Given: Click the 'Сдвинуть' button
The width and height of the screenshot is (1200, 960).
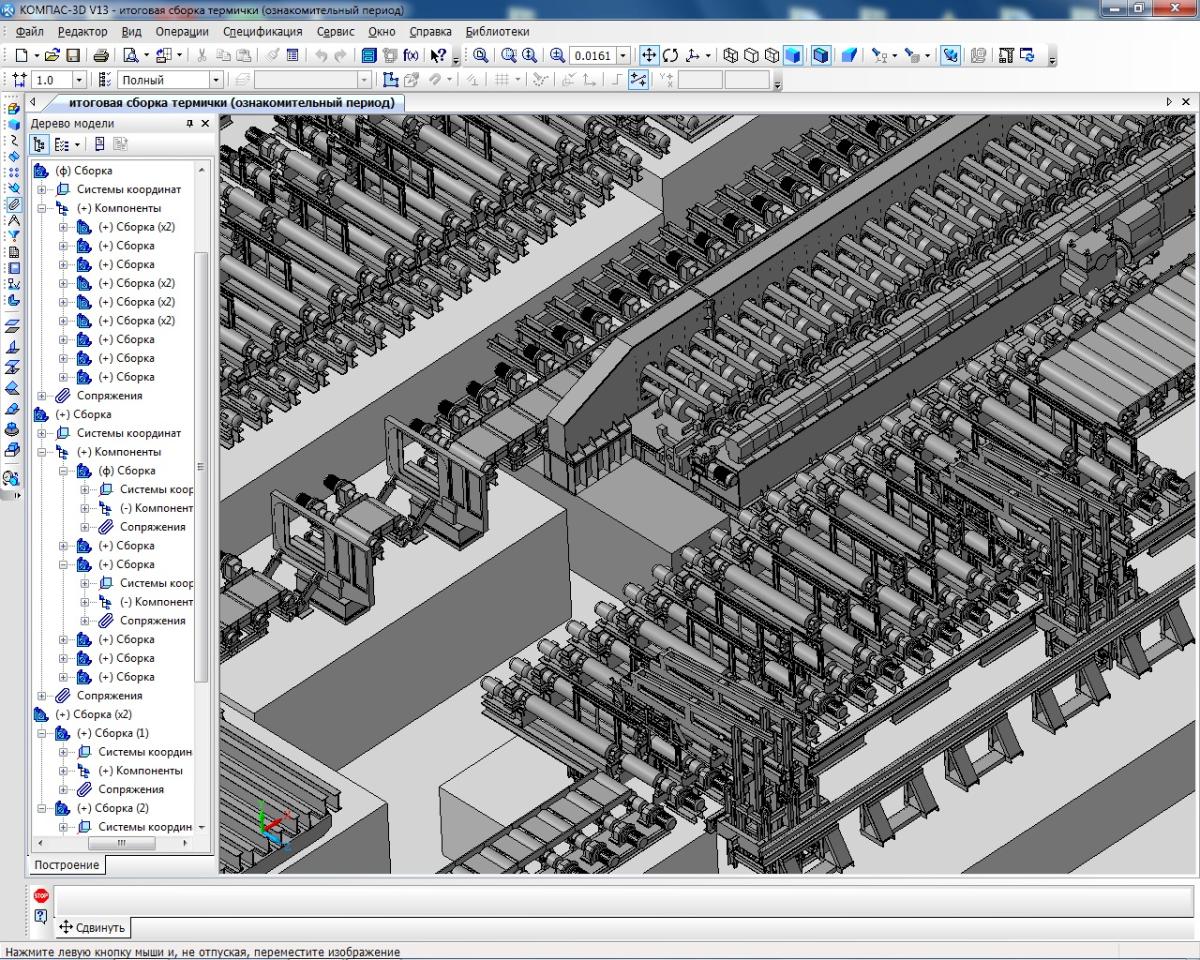Looking at the screenshot, I should (92, 928).
